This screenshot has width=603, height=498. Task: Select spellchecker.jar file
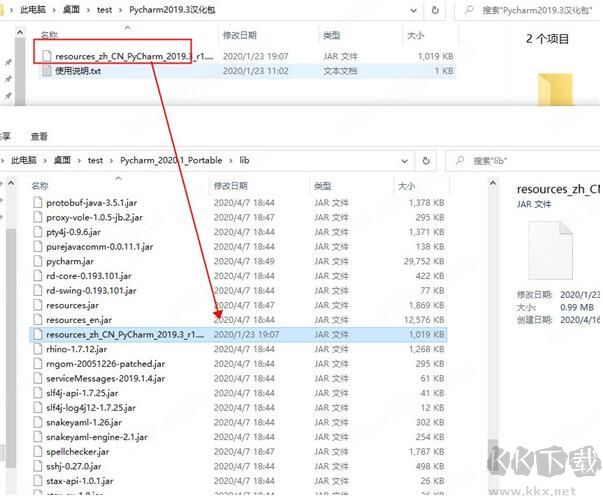pyautogui.click(x=78, y=452)
